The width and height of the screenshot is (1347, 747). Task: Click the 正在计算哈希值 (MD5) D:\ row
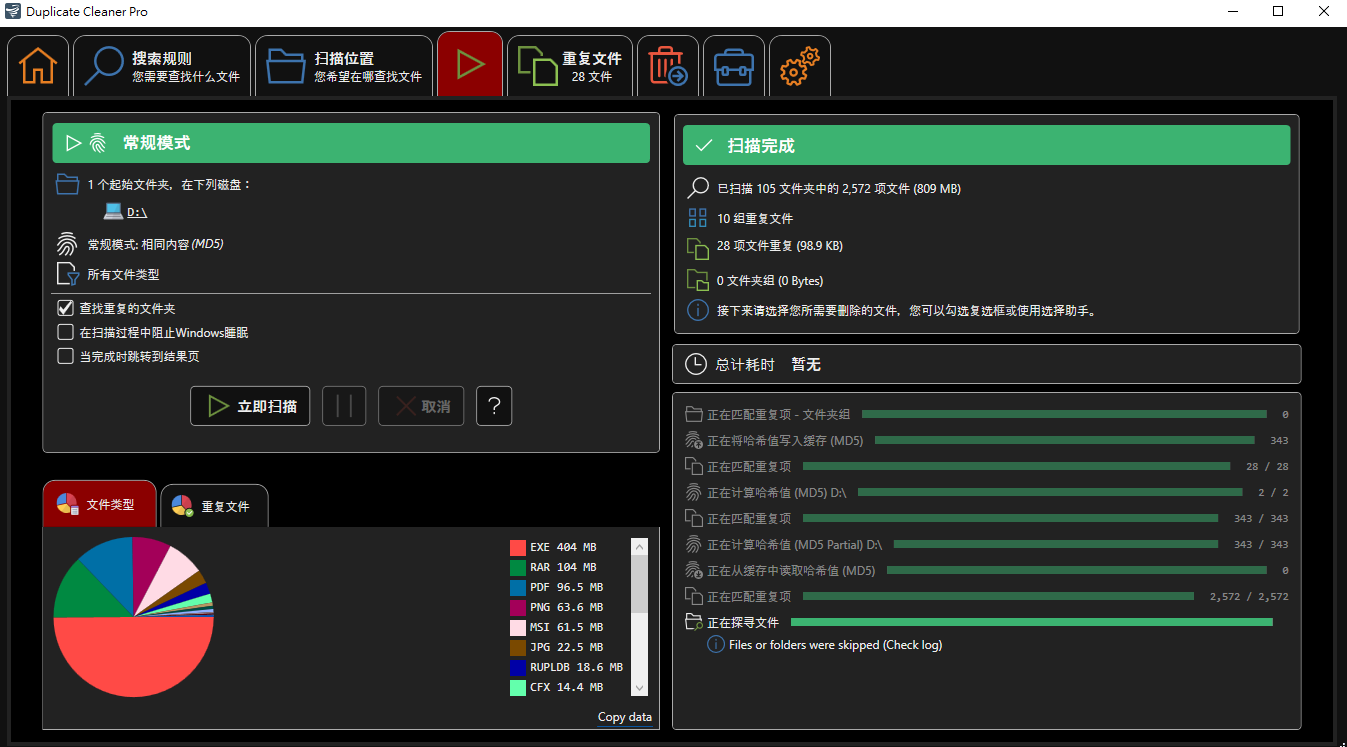987,492
